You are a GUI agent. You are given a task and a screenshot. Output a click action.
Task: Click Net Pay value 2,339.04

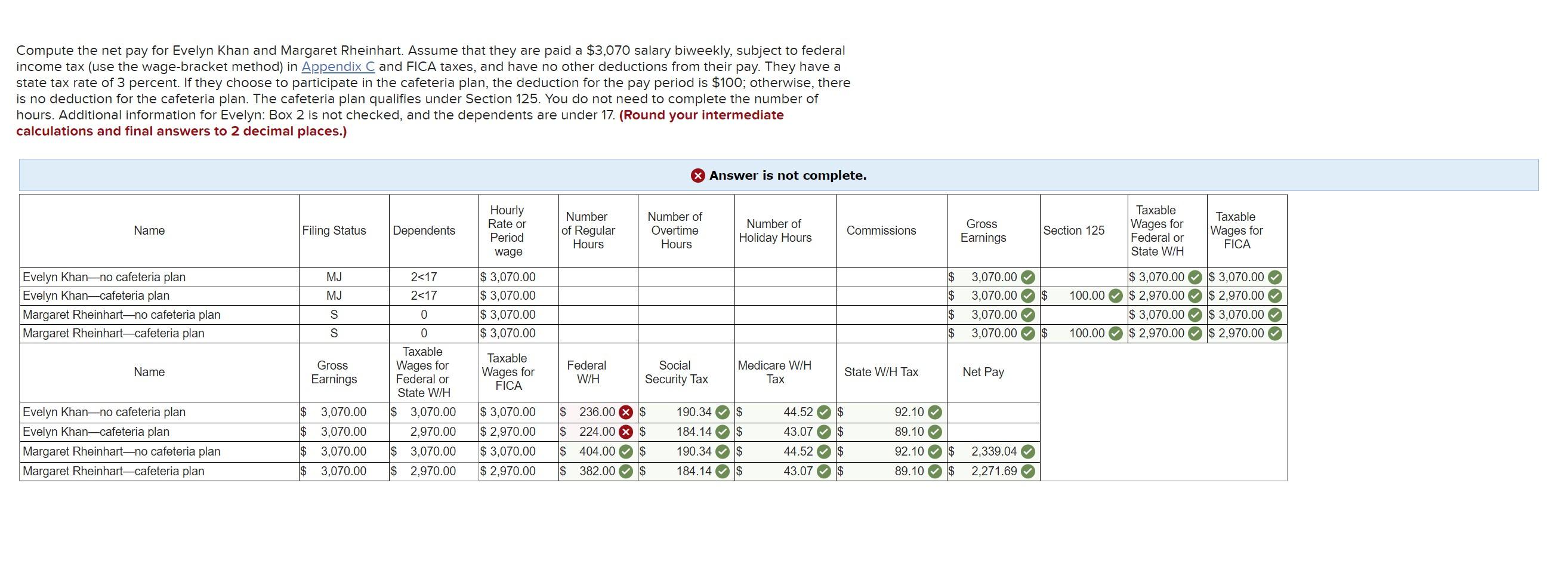pyautogui.click(x=994, y=451)
